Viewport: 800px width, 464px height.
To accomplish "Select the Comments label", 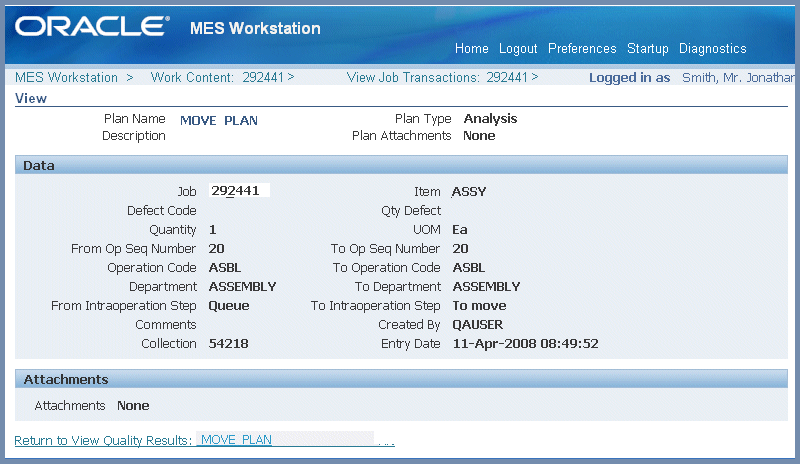I will coord(166,325).
